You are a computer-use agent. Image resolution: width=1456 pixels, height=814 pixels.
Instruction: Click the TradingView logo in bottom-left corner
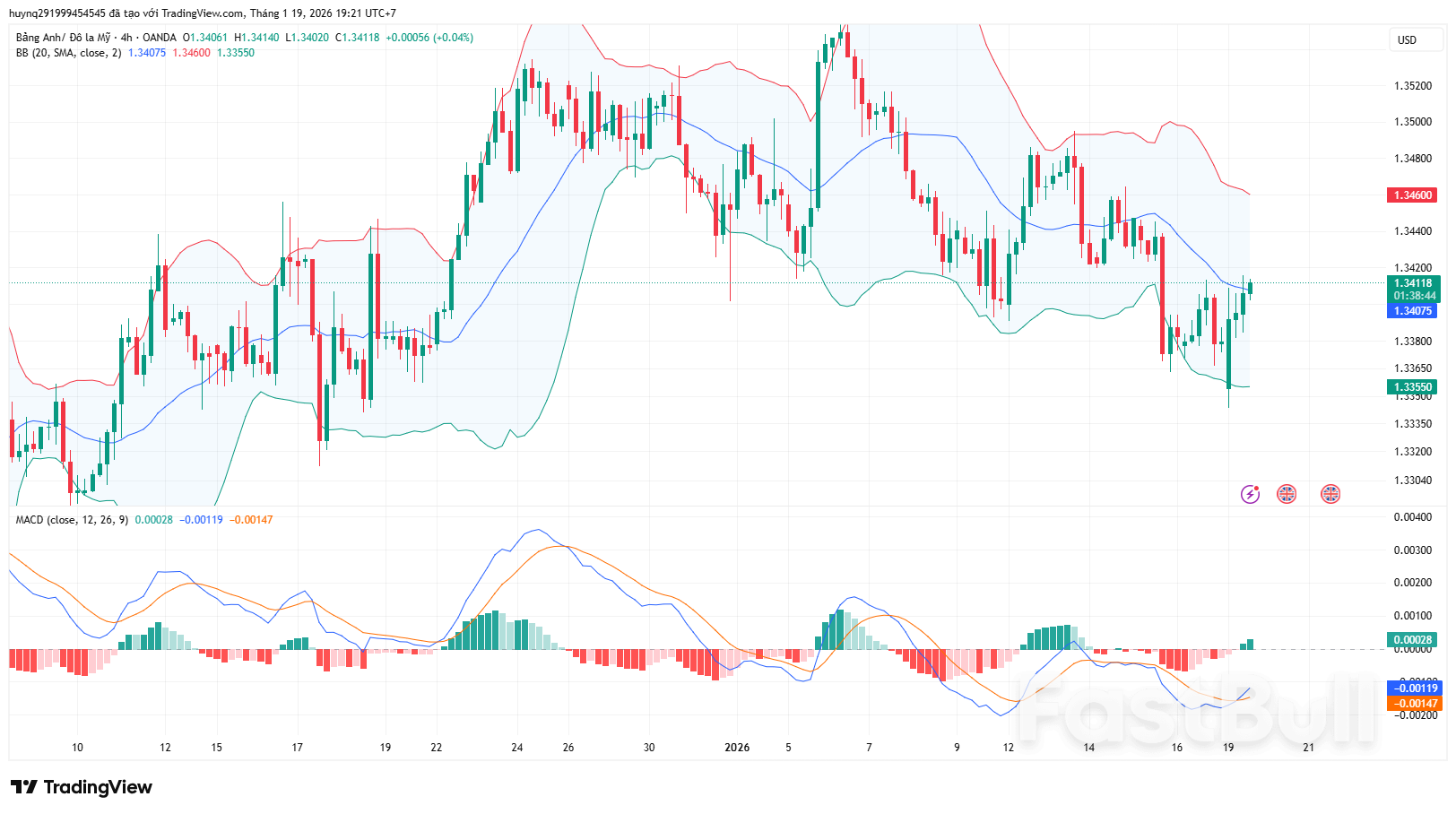point(82,788)
